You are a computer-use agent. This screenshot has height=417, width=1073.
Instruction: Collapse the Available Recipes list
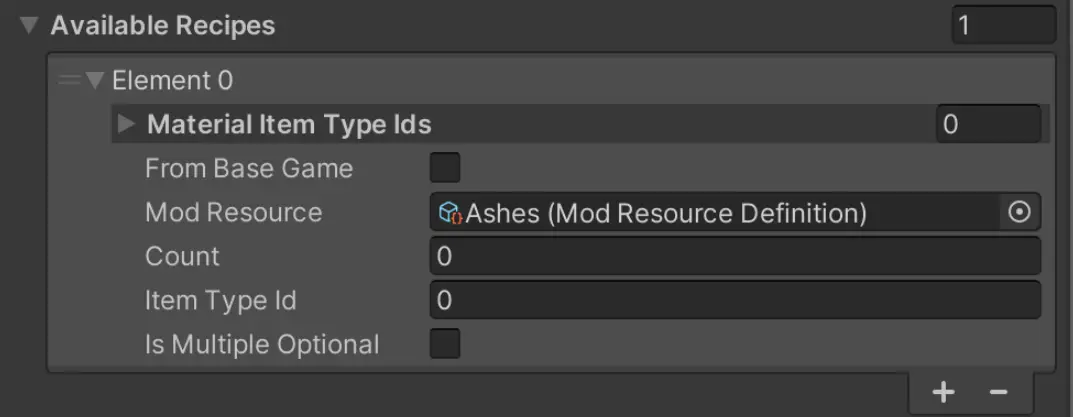(29, 26)
